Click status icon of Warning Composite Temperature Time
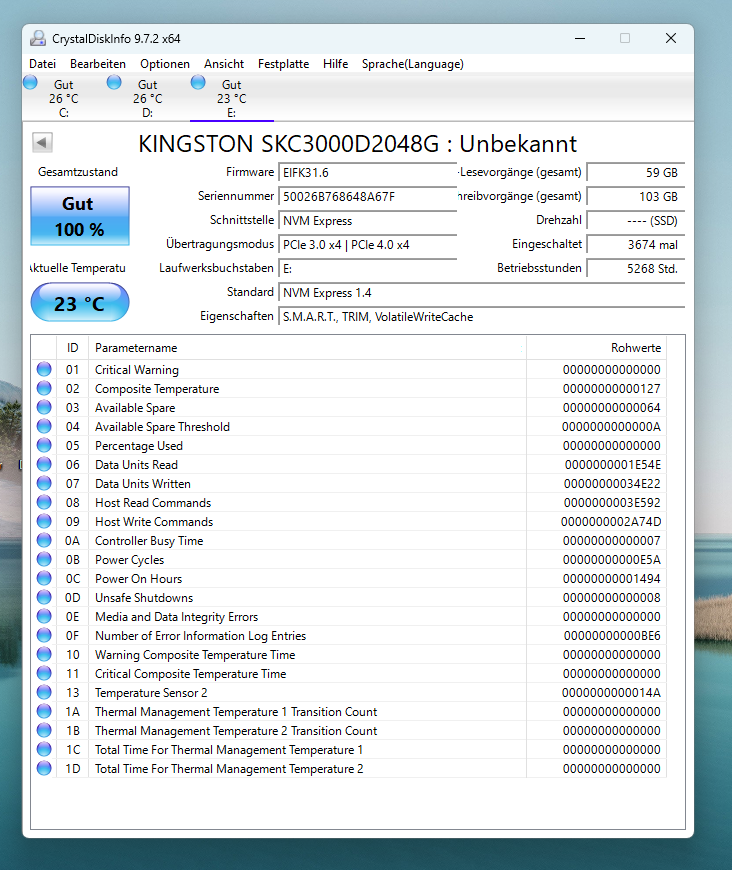 tap(44, 654)
